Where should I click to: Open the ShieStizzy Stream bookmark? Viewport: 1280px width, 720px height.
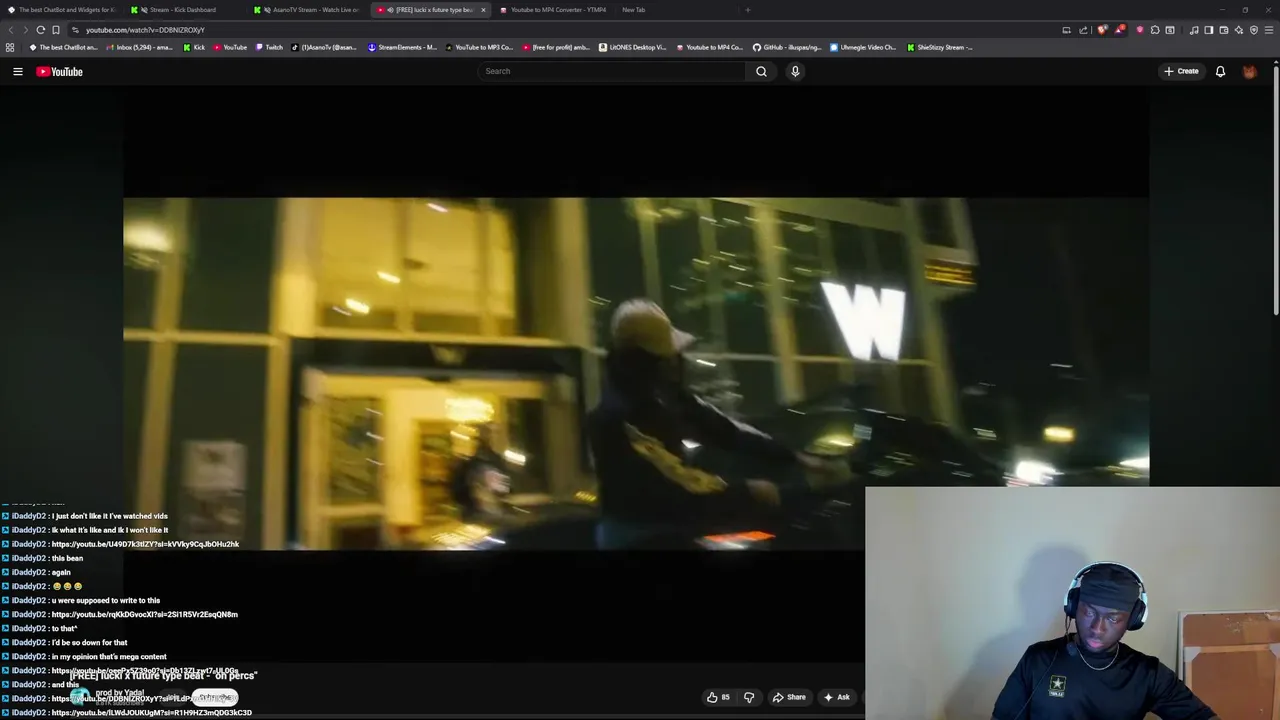pos(940,47)
